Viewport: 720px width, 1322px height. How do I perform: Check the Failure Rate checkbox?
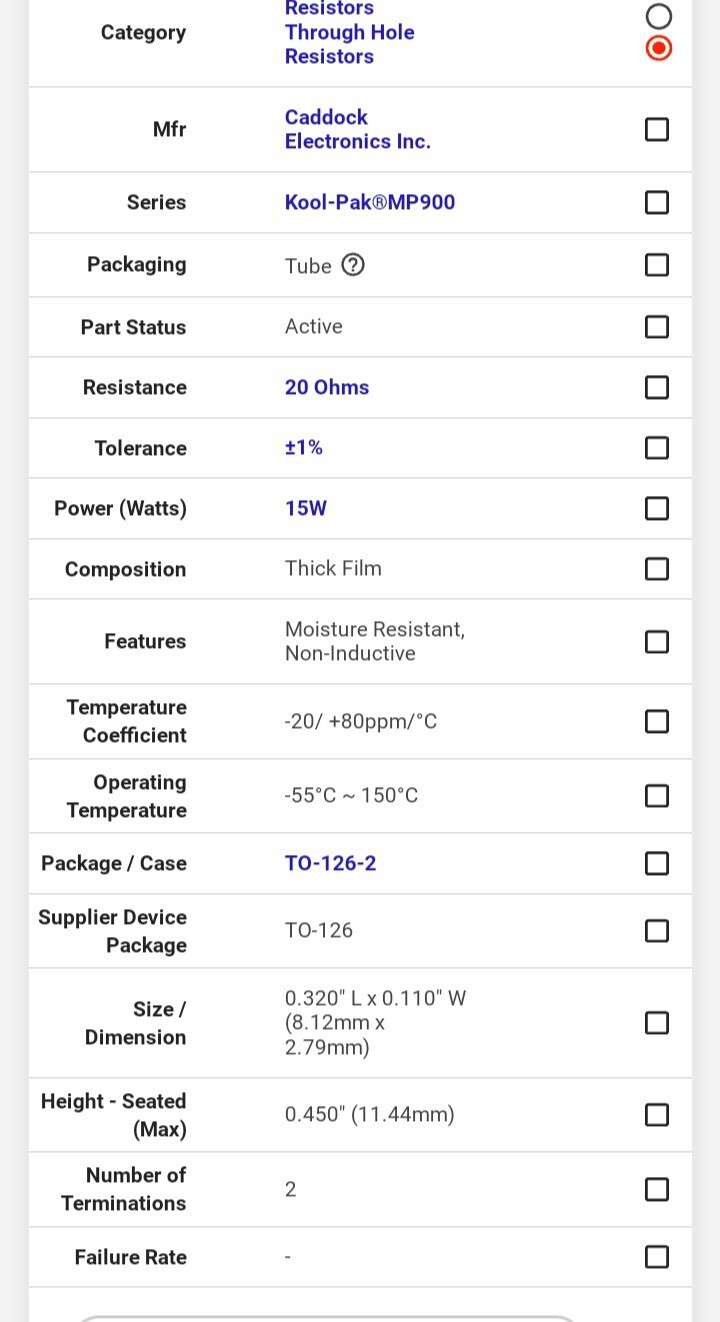[x=657, y=1257]
